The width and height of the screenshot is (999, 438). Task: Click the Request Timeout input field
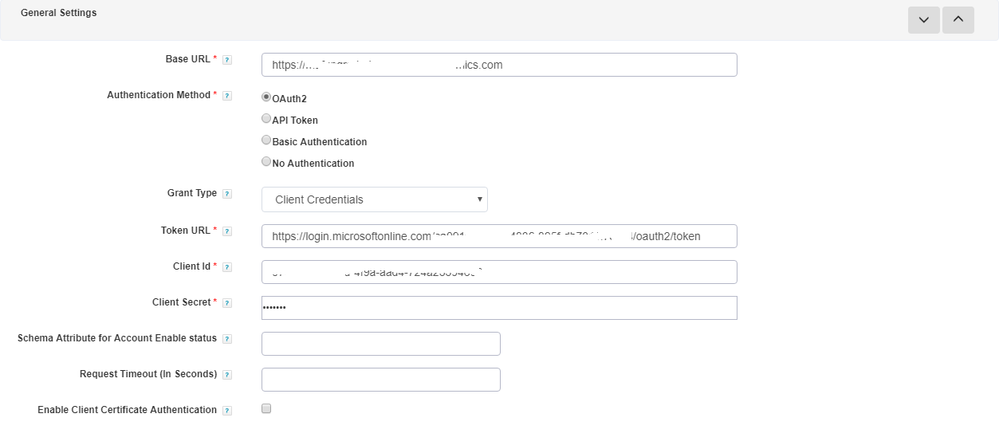(380, 380)
